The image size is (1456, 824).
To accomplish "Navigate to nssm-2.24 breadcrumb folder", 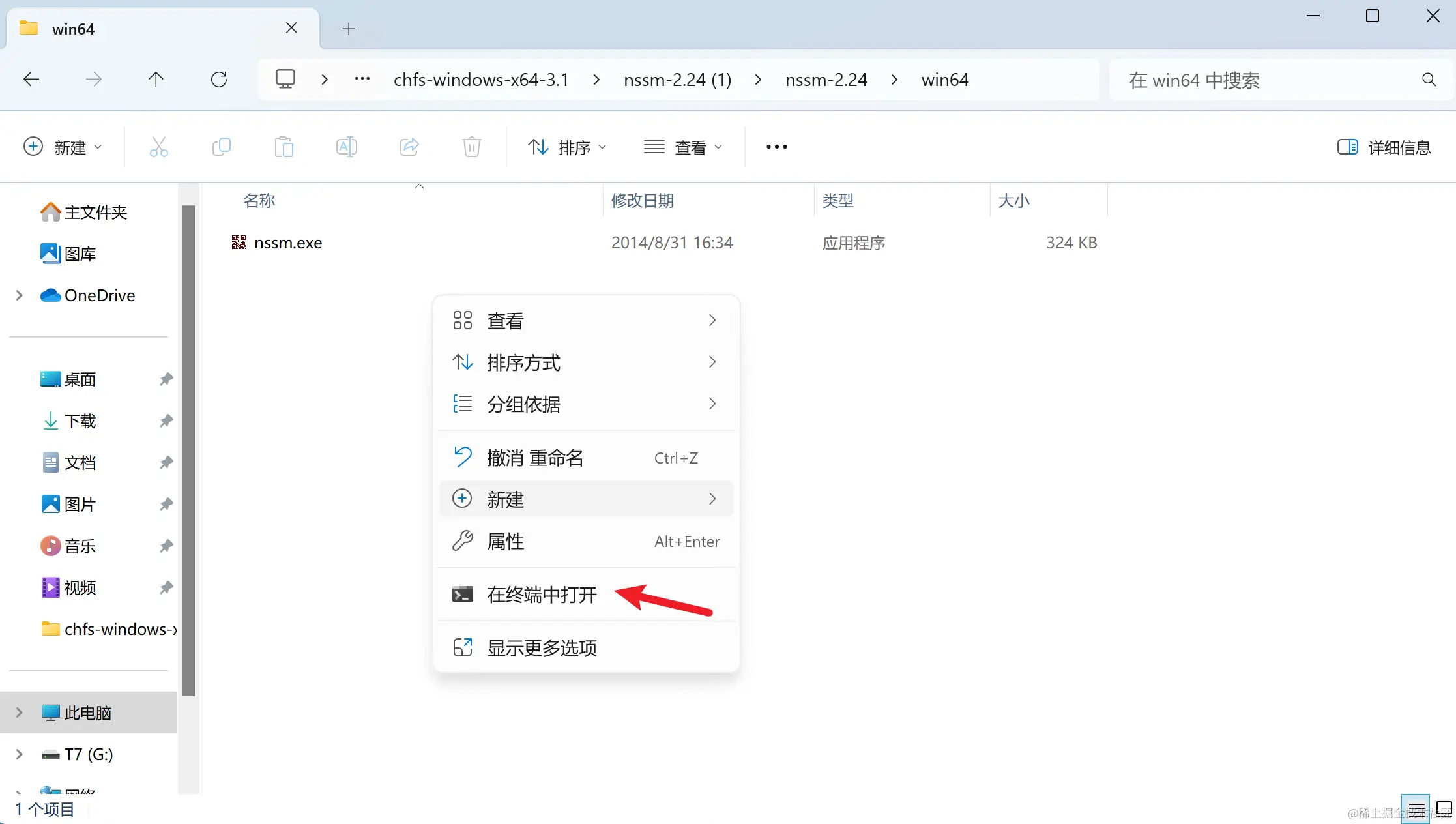I will (826, 80).
